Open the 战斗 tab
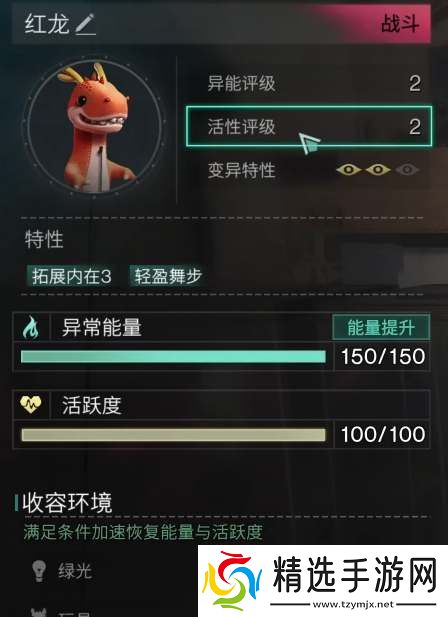Image resolution: width=448 pixels, height=617 pixels. (x=400, y=24)
